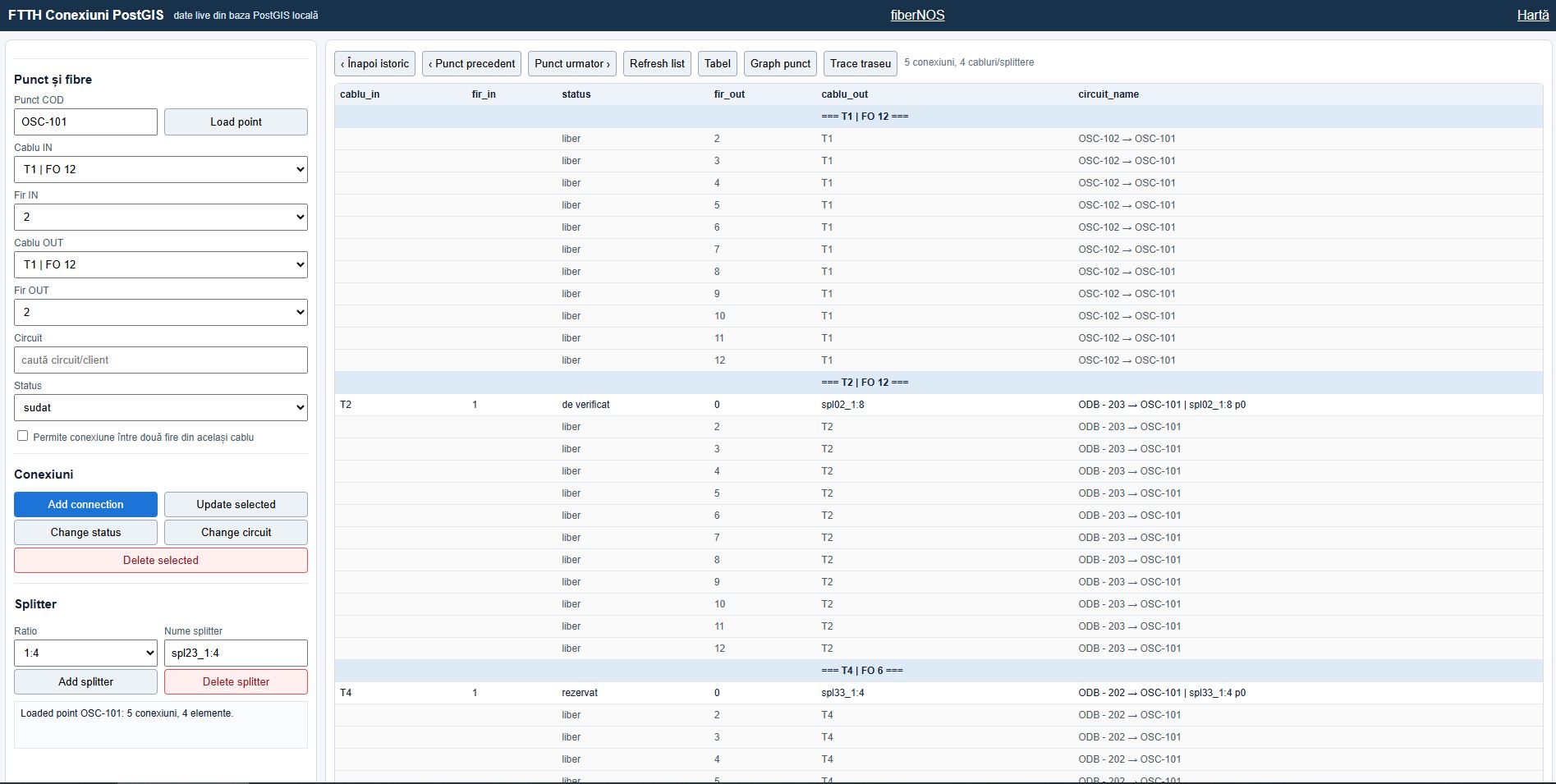Screen dimensions: 1556x784
Task: Select T4 row with fir_out 3
Action: click(939, 737)
